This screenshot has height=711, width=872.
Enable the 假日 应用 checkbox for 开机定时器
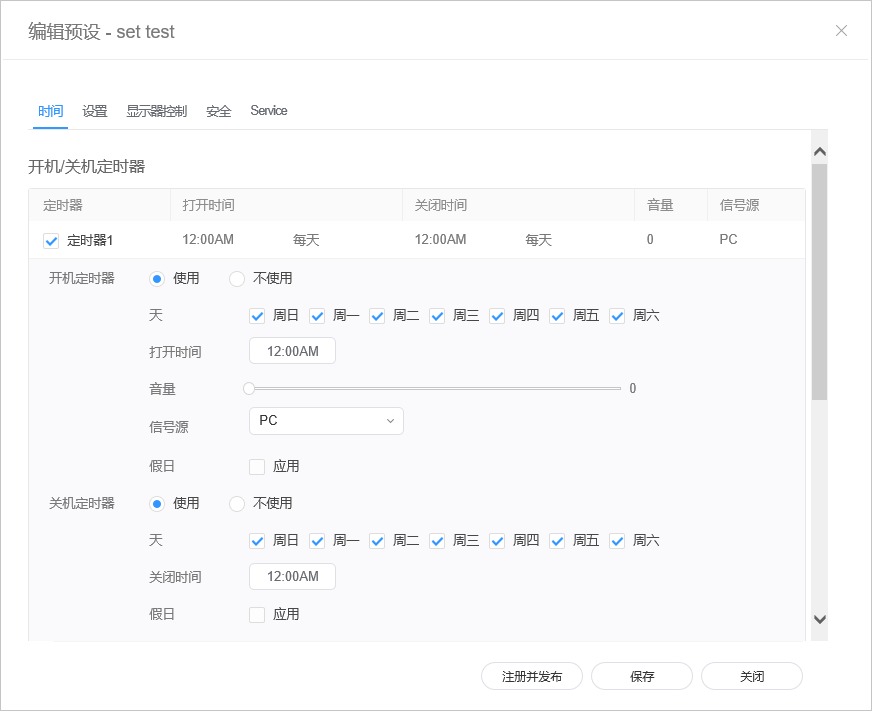[x=258, y=467]
